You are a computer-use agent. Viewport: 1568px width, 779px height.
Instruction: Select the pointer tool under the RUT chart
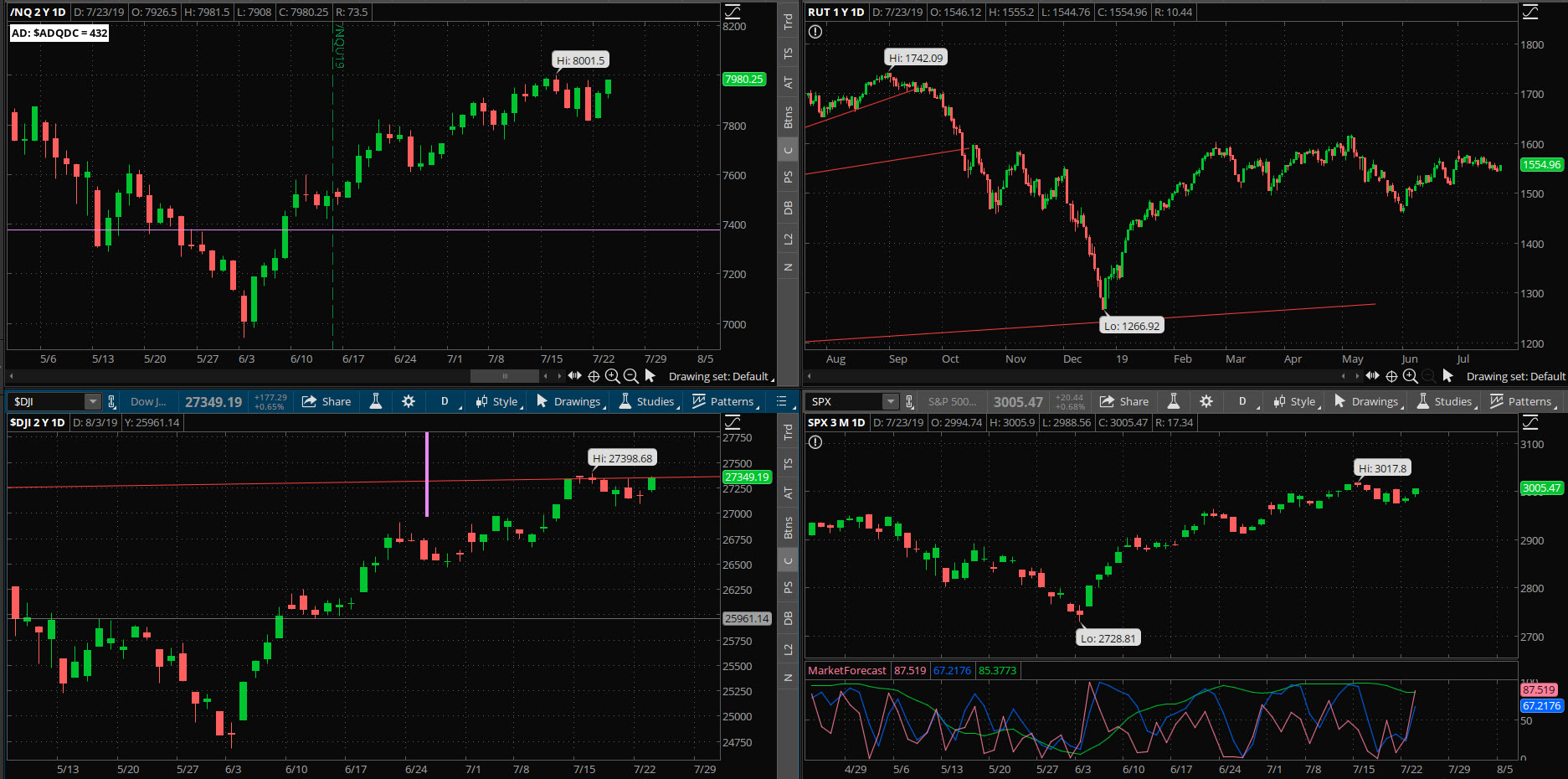click(x=1448, y=376)
